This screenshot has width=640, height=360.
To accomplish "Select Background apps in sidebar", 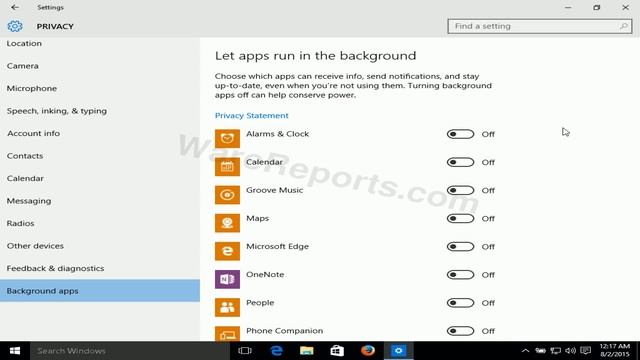I will point(100,291).
